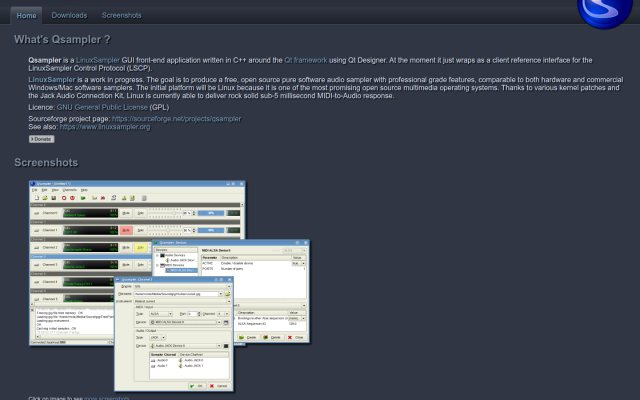The image size is (640, 400).
Task: Switch to the Downloads tab
Action: tap(69, 16)
